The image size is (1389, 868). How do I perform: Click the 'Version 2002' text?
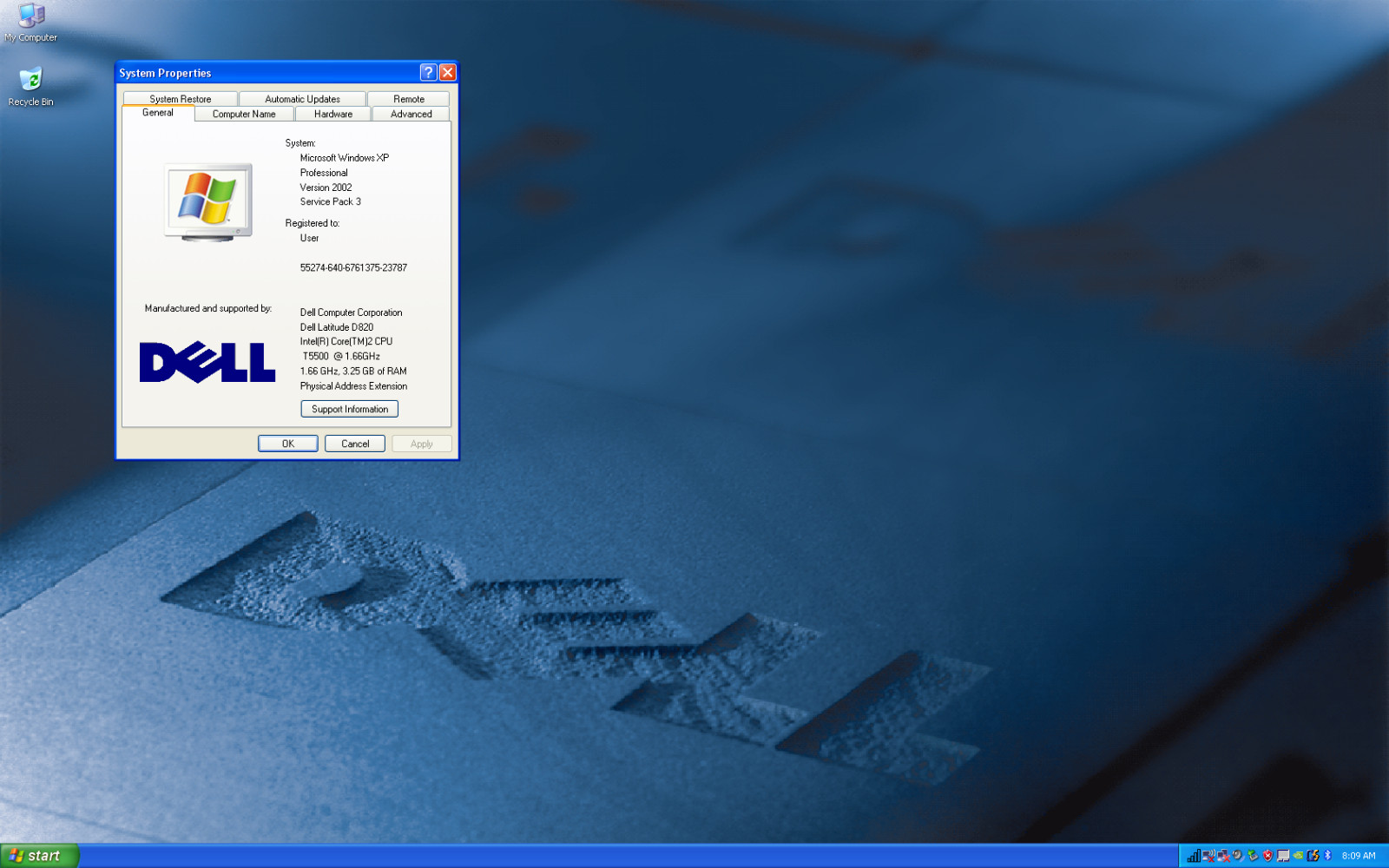coord(326,187)
